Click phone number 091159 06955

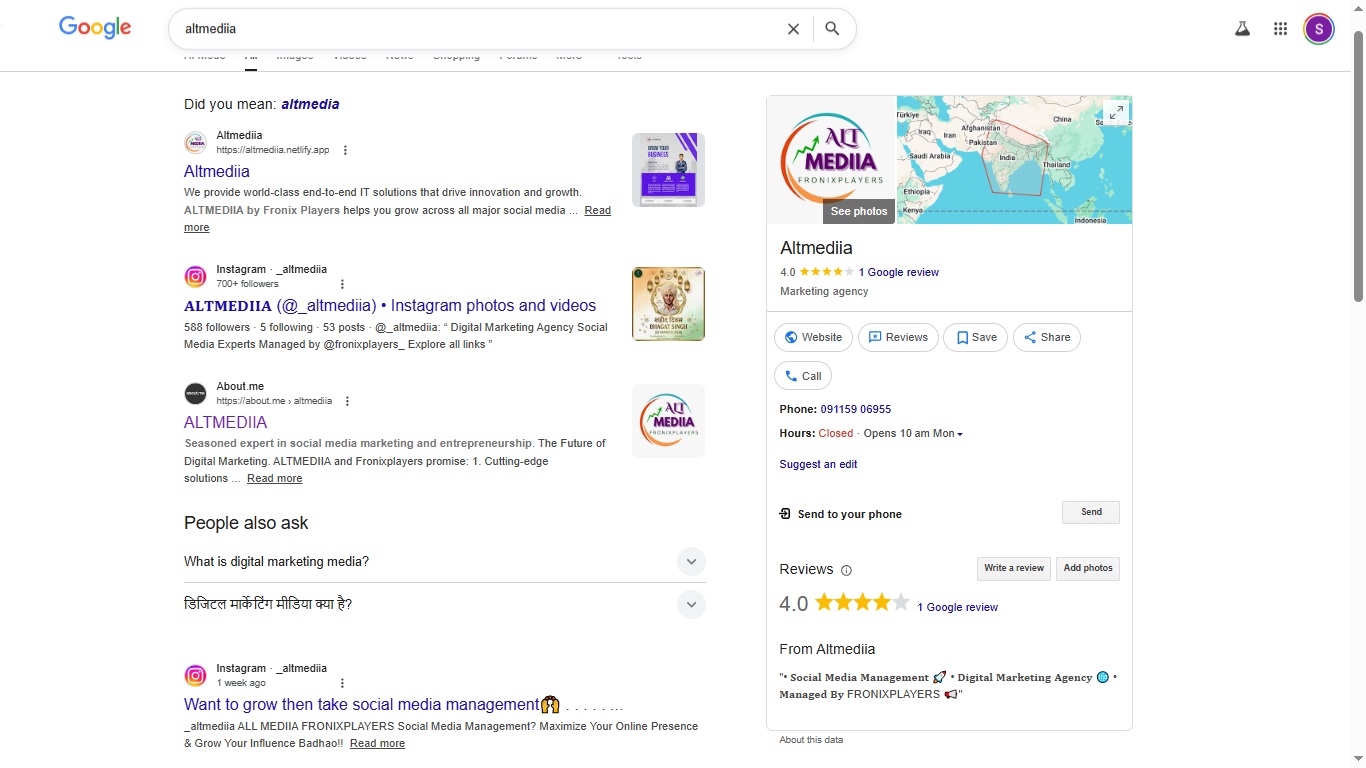[x=855, y=409]
